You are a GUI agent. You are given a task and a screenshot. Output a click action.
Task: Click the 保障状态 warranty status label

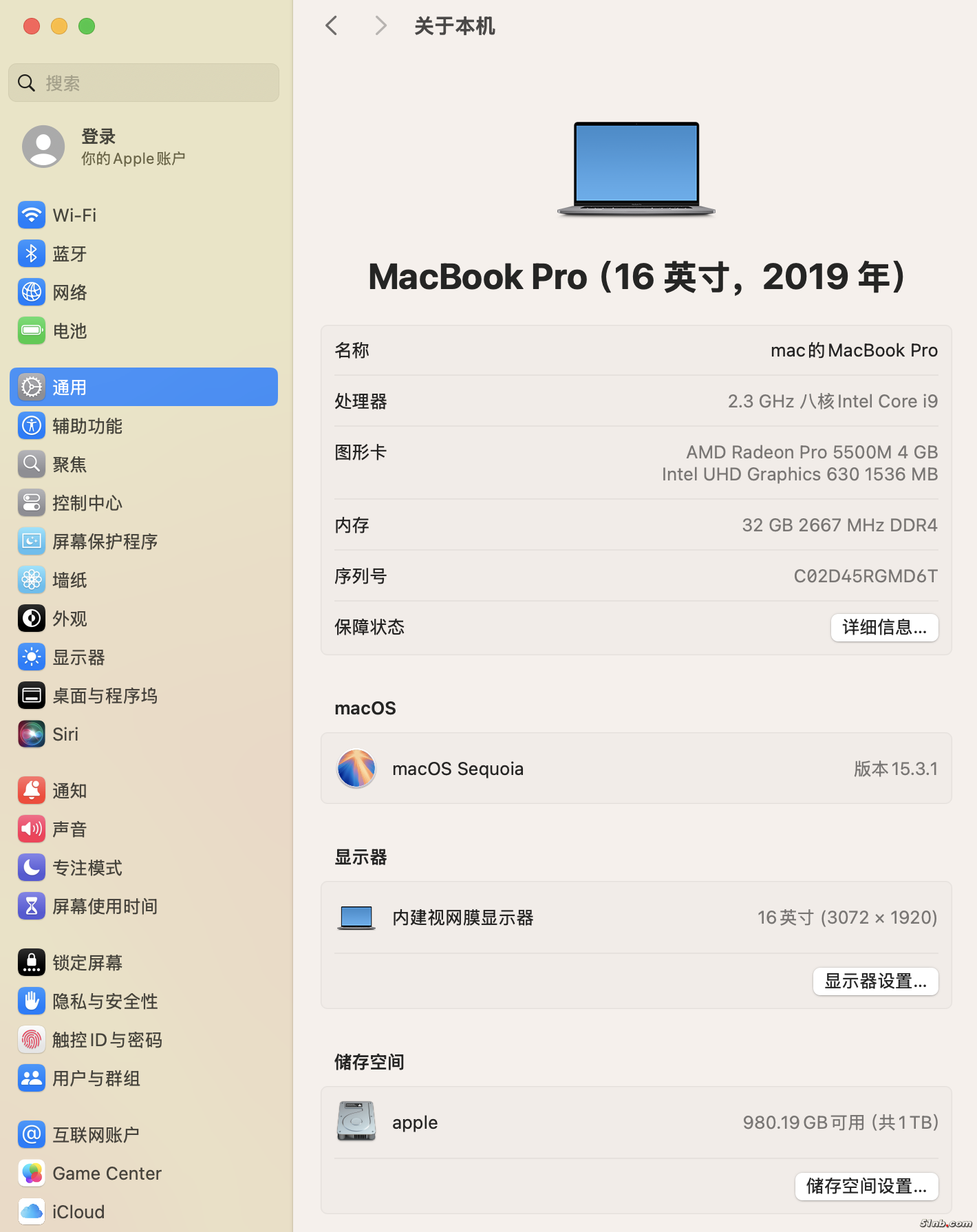pos(369,627)
